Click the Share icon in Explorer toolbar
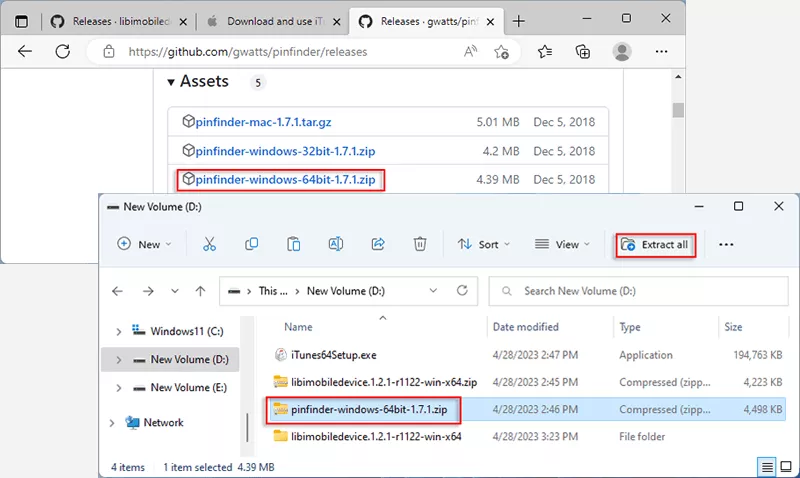Viewport: 800px width, 478px height. pyautogui.click(x=379, y=244)
